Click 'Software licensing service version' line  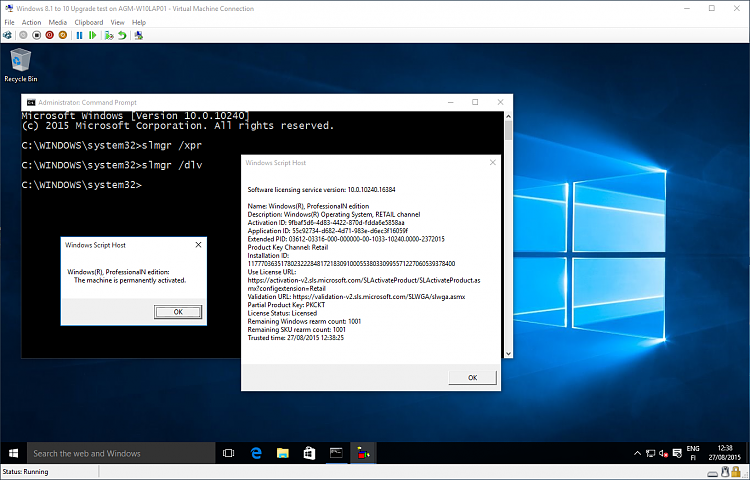(x=321, y=190)
